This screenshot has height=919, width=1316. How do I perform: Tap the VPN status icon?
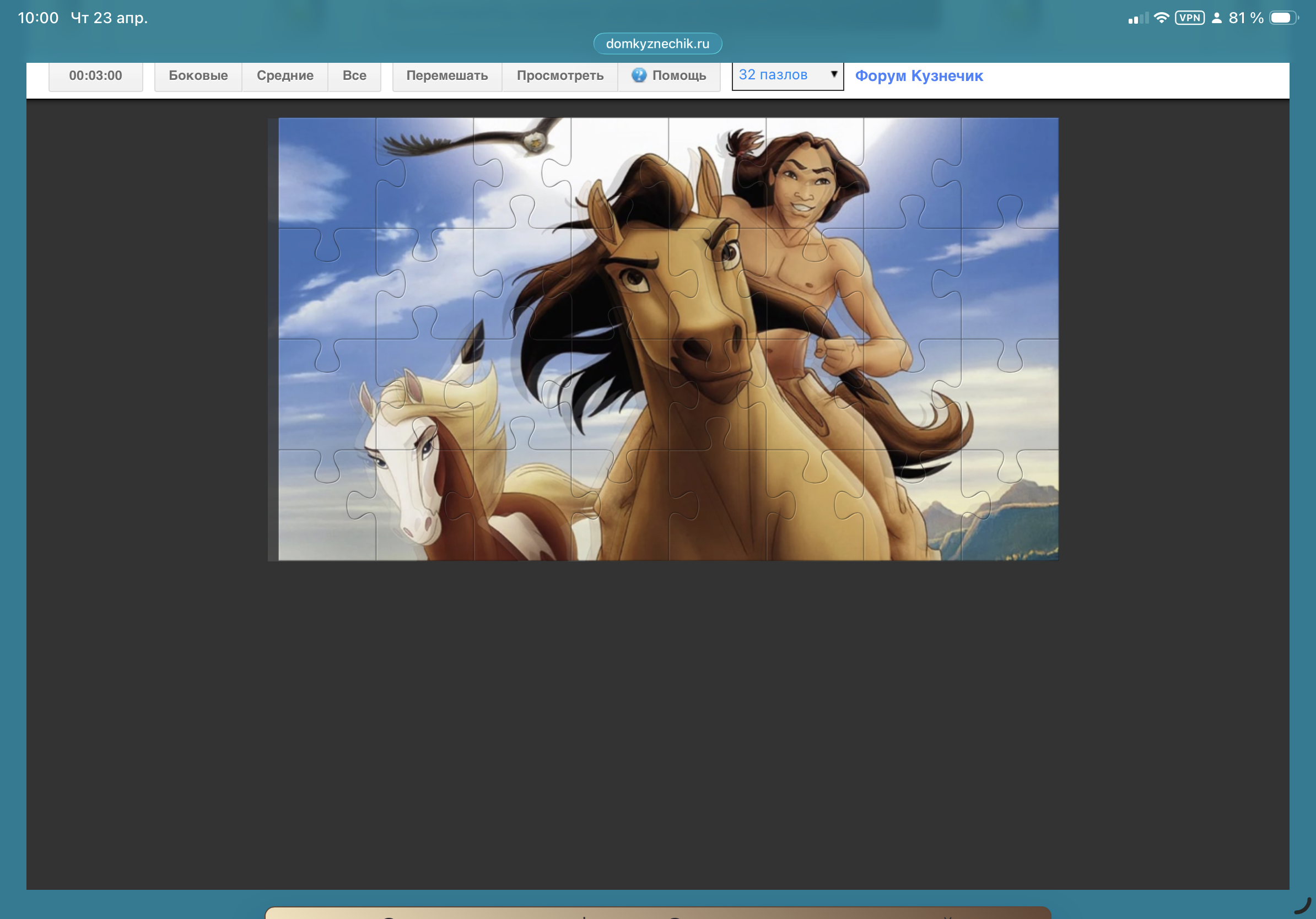[1189, 18]
